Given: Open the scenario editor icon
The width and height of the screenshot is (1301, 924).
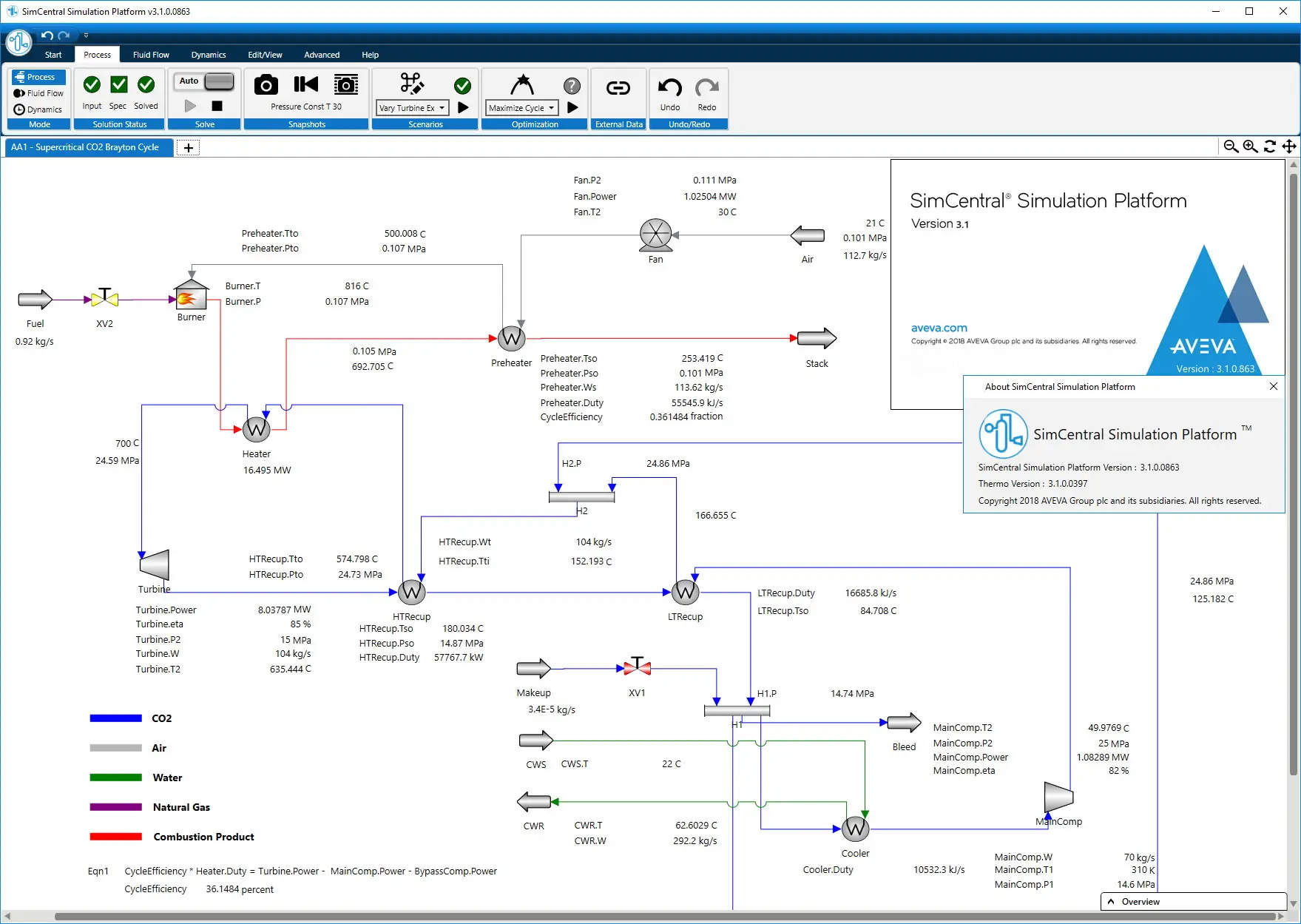Looking at the screenshot, I should [x=412, y=84].
